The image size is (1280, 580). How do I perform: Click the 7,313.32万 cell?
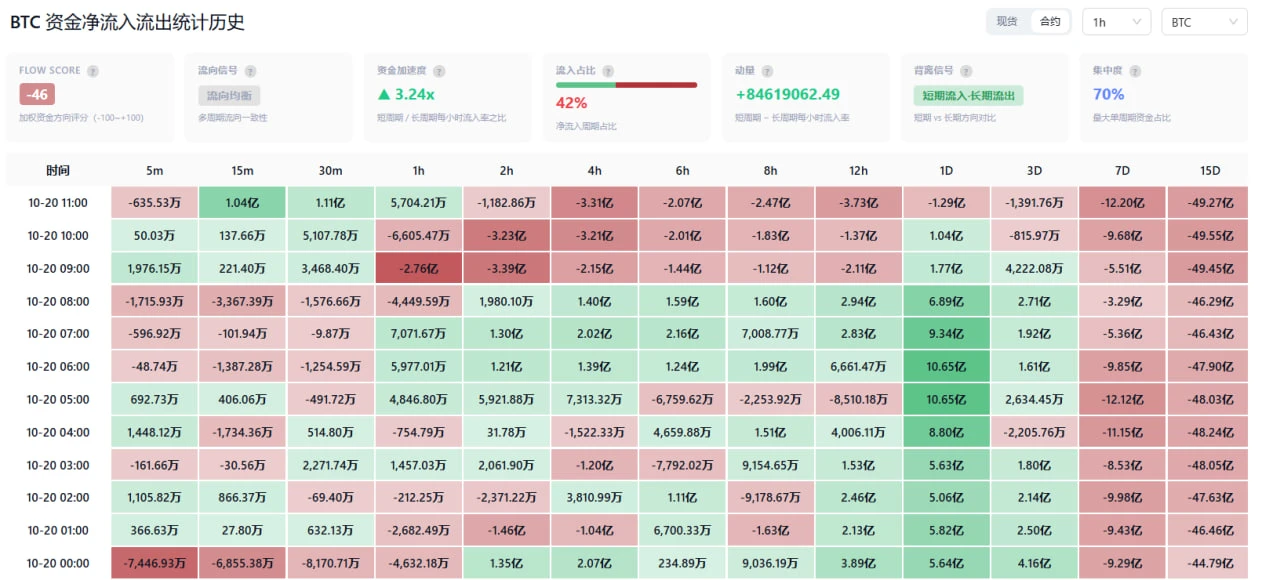click(595, 400)
